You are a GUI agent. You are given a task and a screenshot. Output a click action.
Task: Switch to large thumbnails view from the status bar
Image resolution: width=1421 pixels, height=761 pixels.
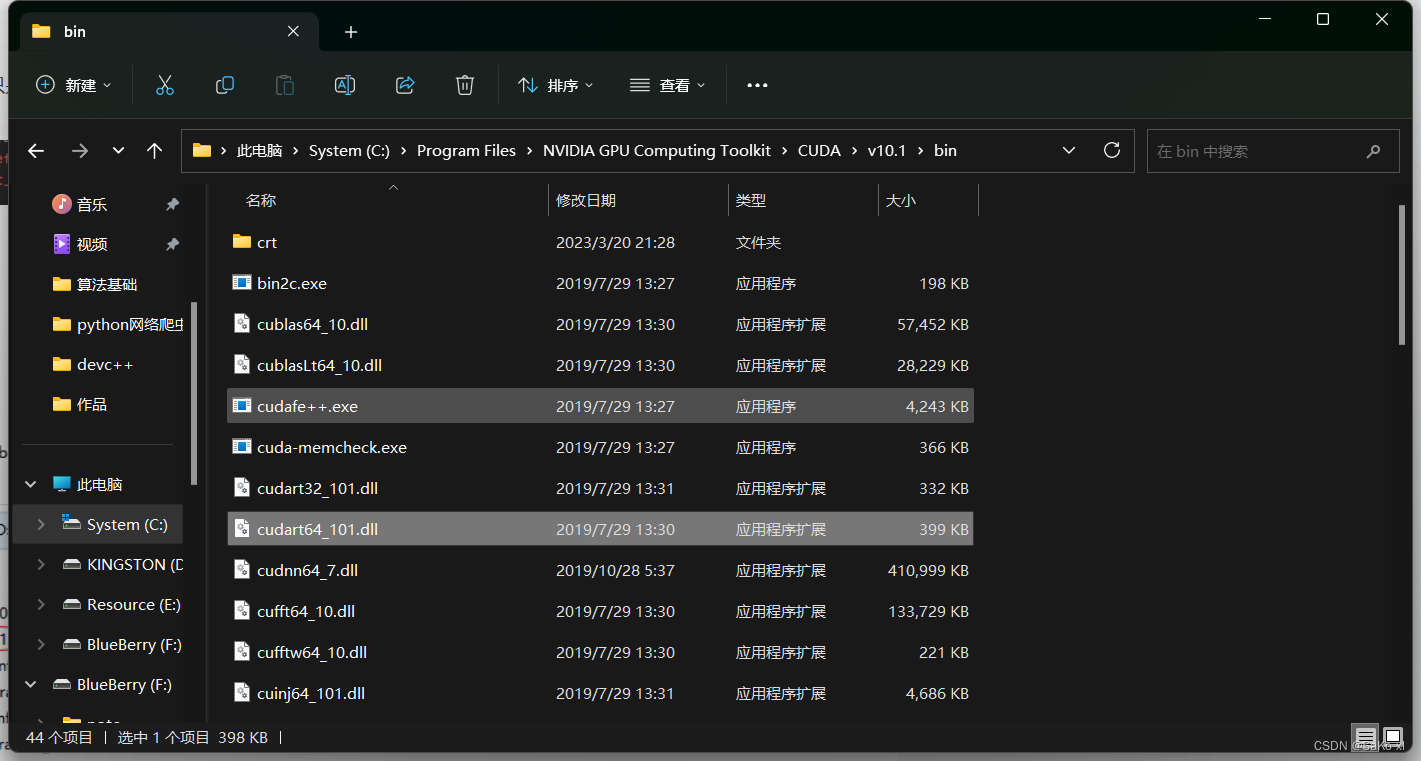(1392, 737)
